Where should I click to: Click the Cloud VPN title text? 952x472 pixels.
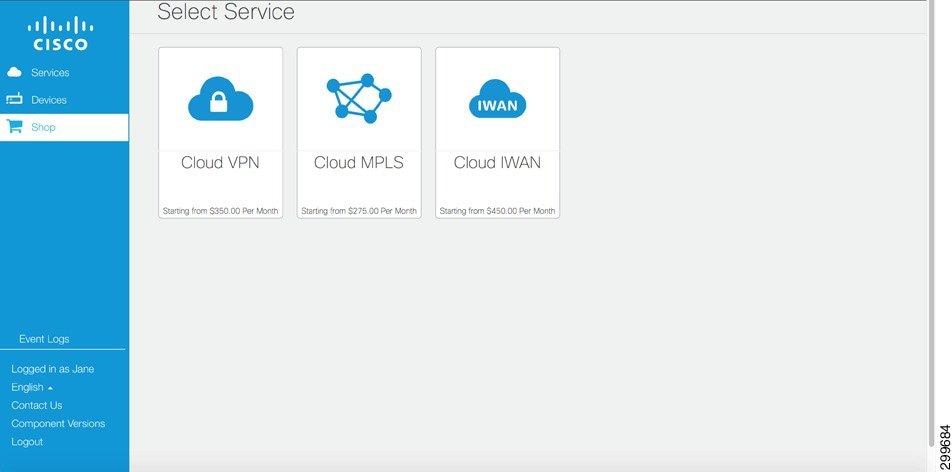220,163
